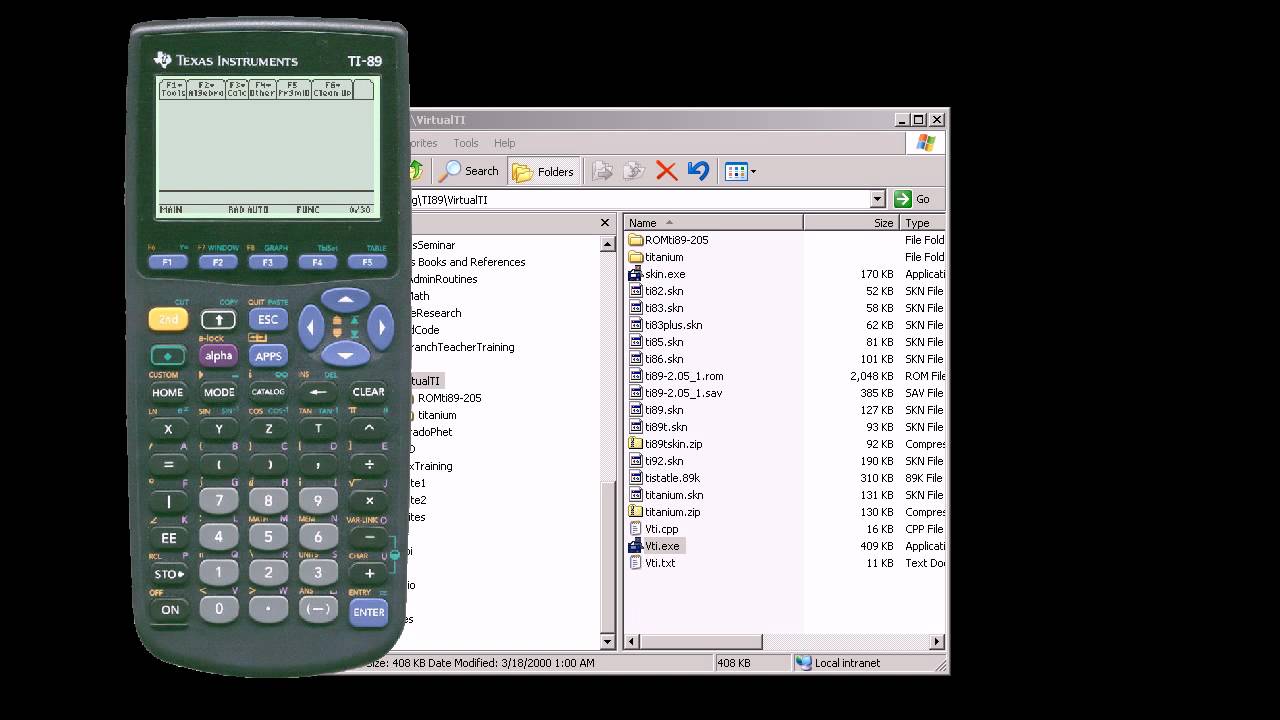Select Vti.cpp file
The height and width of the screenshot is (720, 1280).
click(x=654, y=529)
